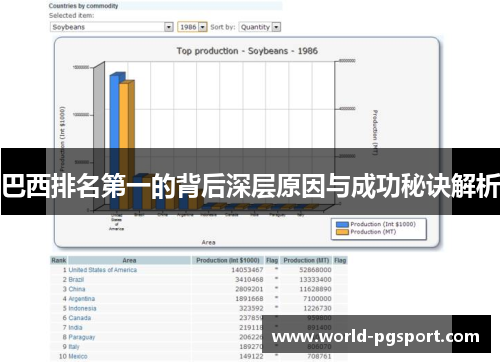
Task: Open the China country link
Action: [77, 289]
